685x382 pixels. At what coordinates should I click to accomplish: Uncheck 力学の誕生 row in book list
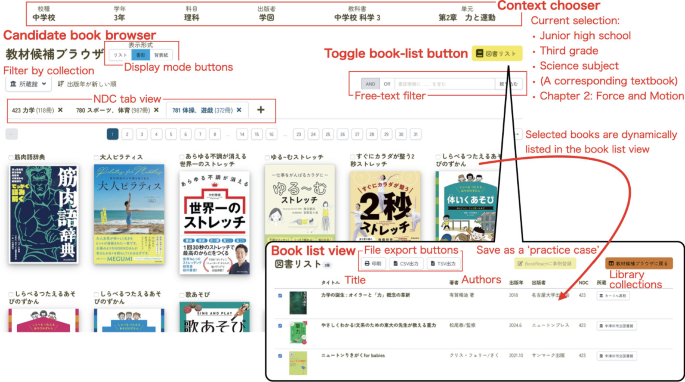[x=280, y=295]
